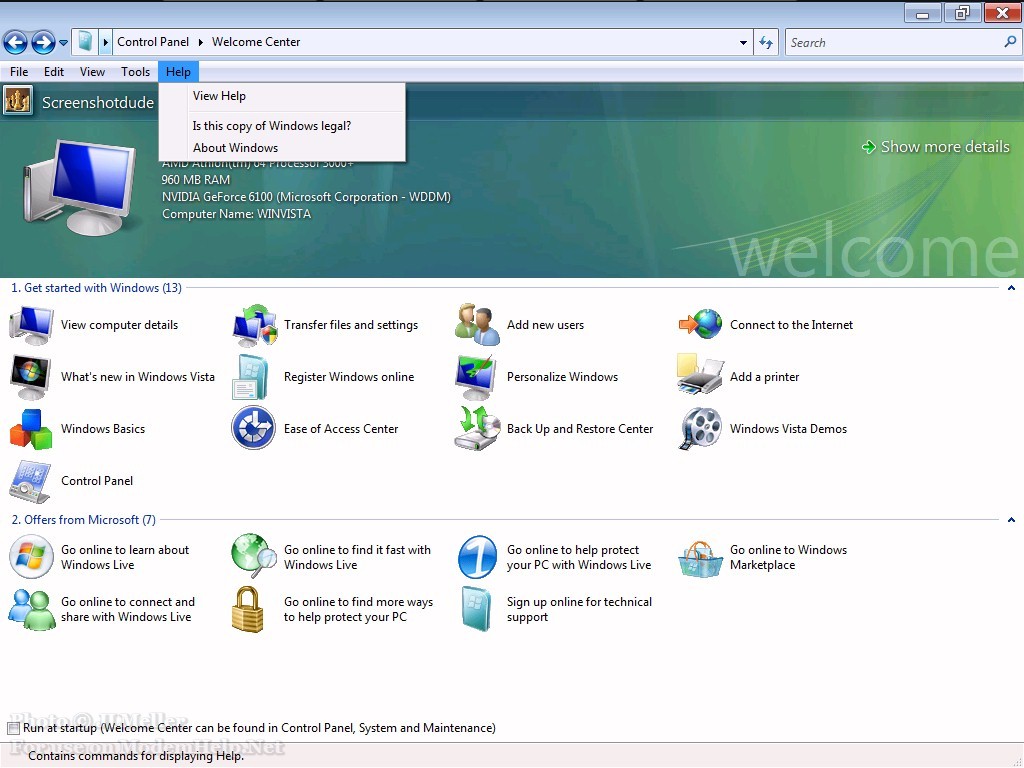Image resolution: width=1024 pixels, height=768 pixels.
Task: Click the 960 MB RAM text
Action: coord(195,180)
